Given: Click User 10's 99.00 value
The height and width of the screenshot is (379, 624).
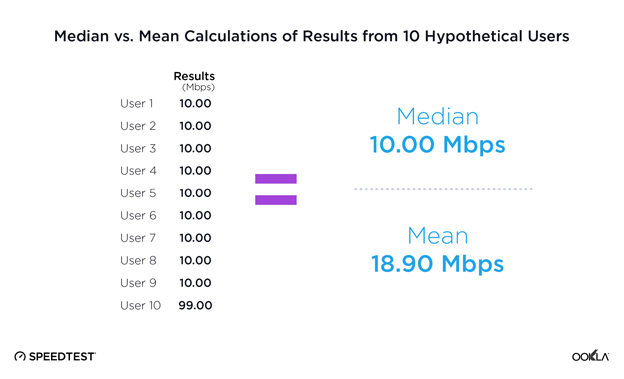Looking at the screenshot, I should [195, 305].
